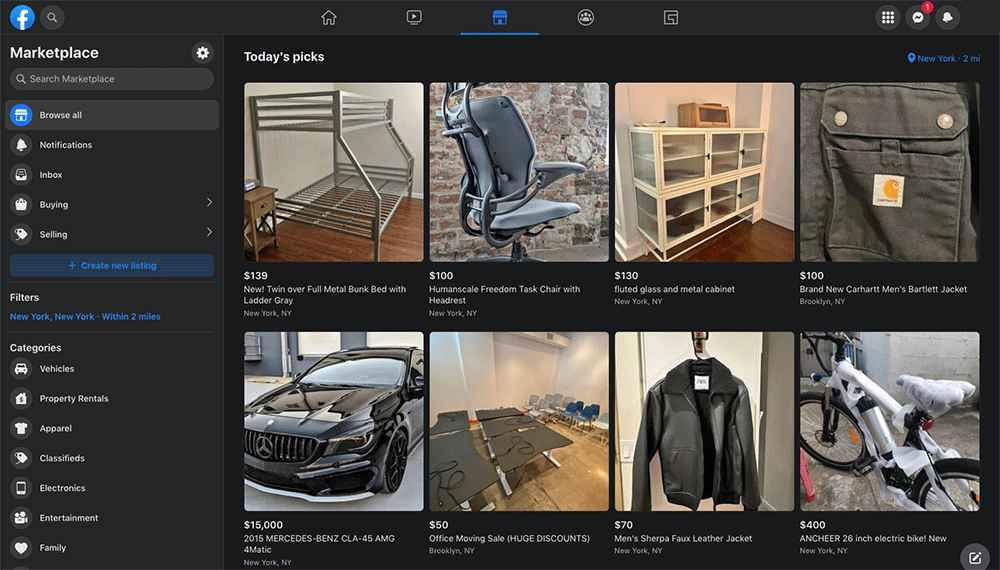The image size is (1000, 570).
Task: Click the Facebook search magnifier icon
Action: tap(52, 17)
